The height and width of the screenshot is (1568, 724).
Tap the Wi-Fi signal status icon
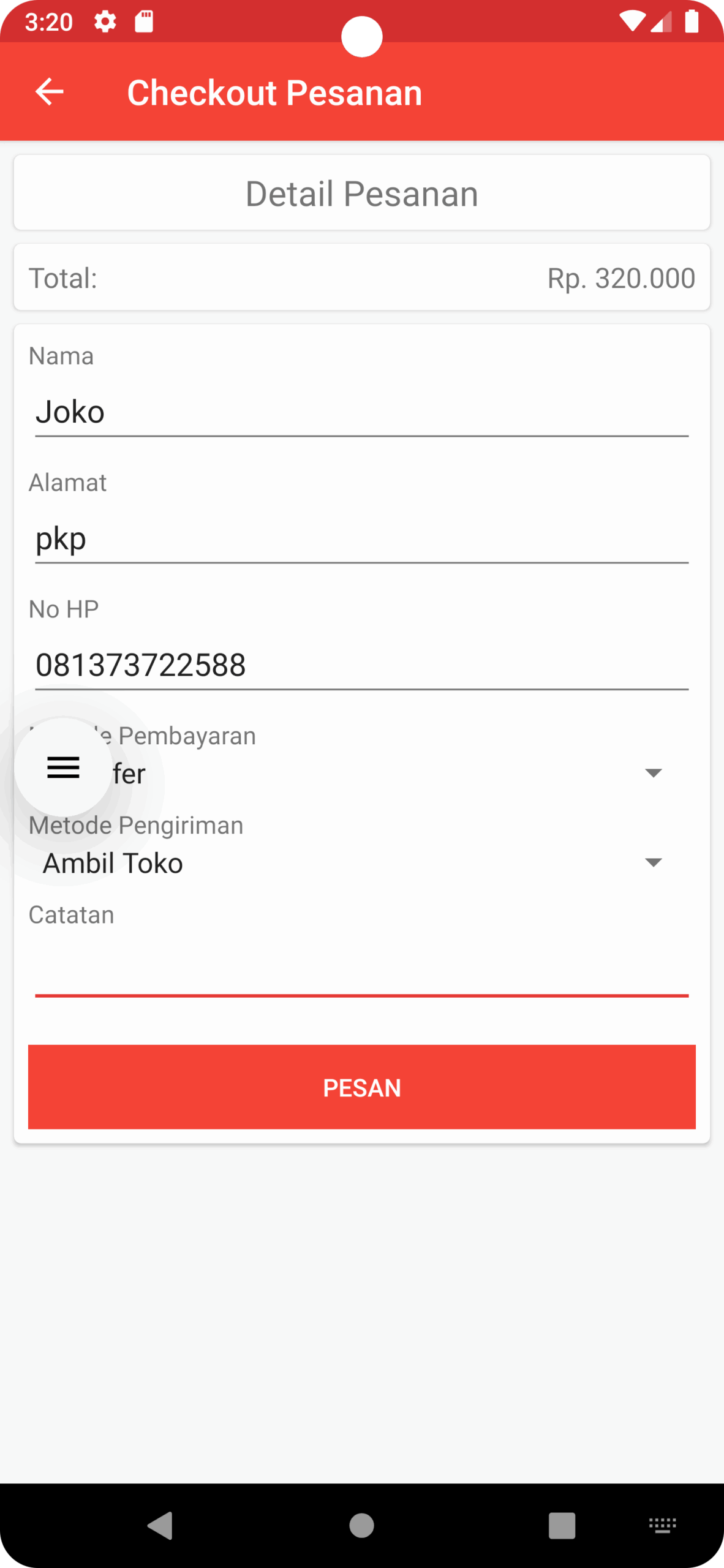[631, 22]
